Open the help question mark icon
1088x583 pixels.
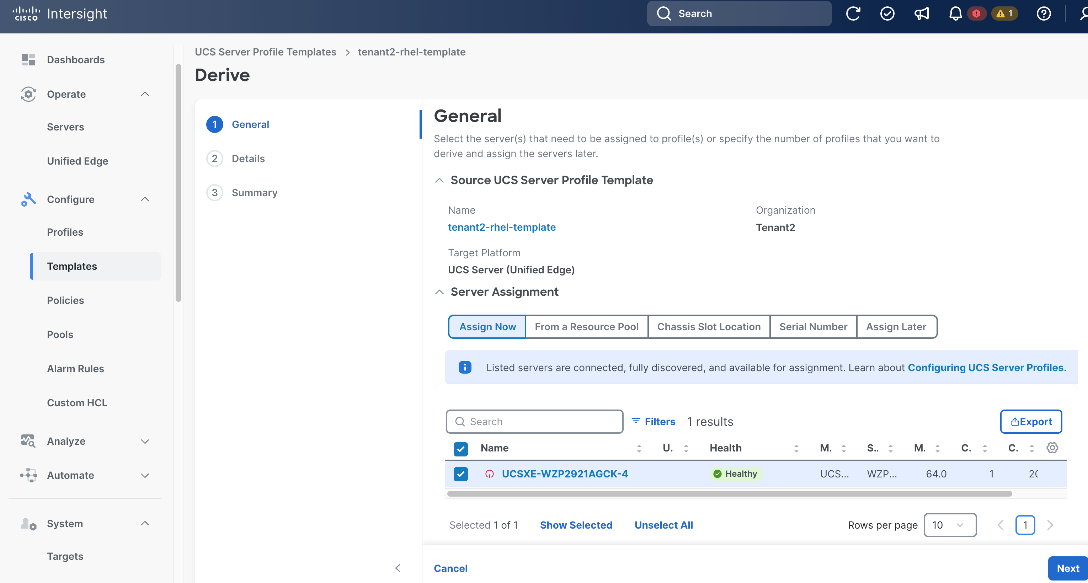tap(1044, 14)
